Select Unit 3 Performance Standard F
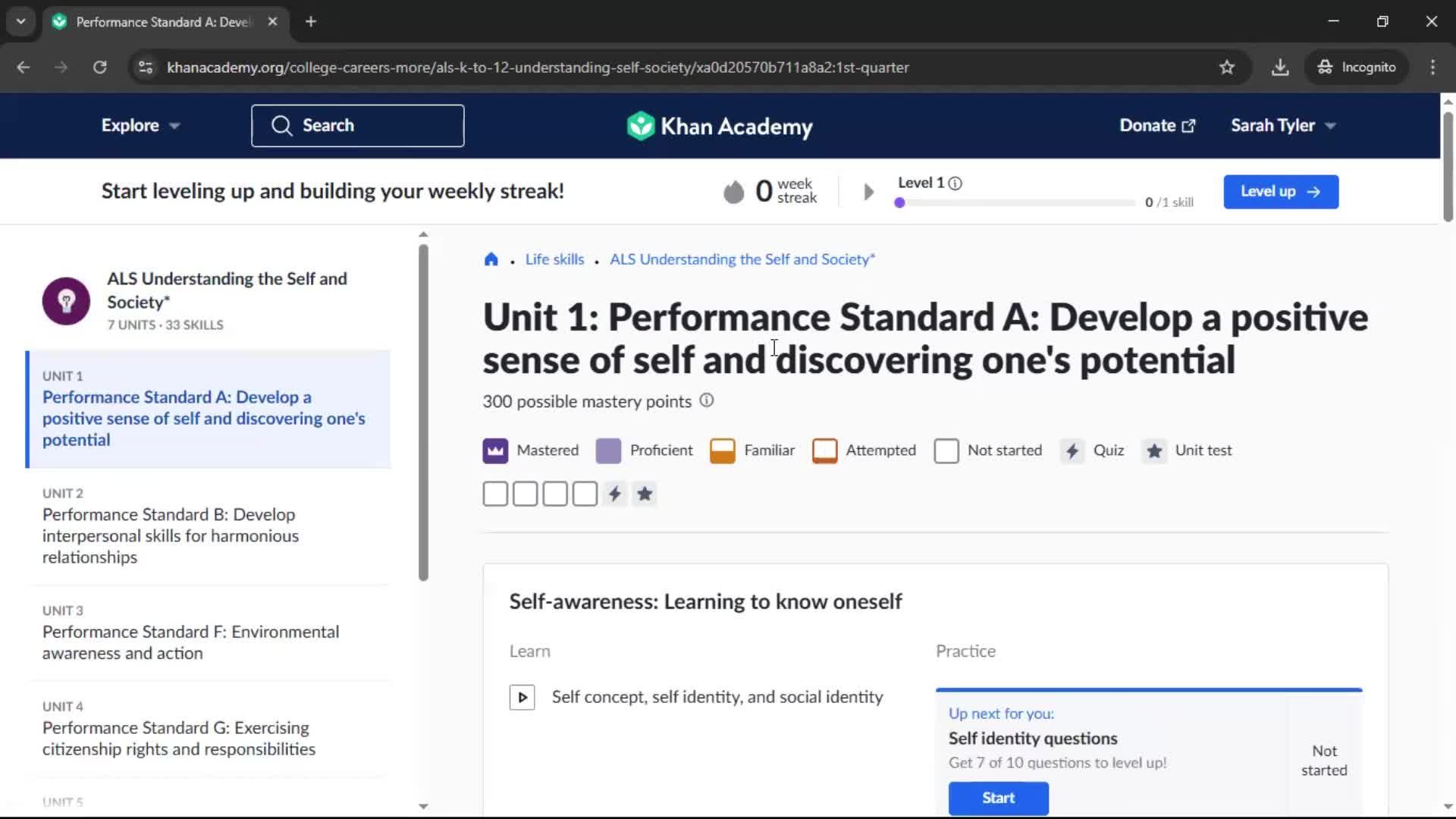 click(208, 633)
